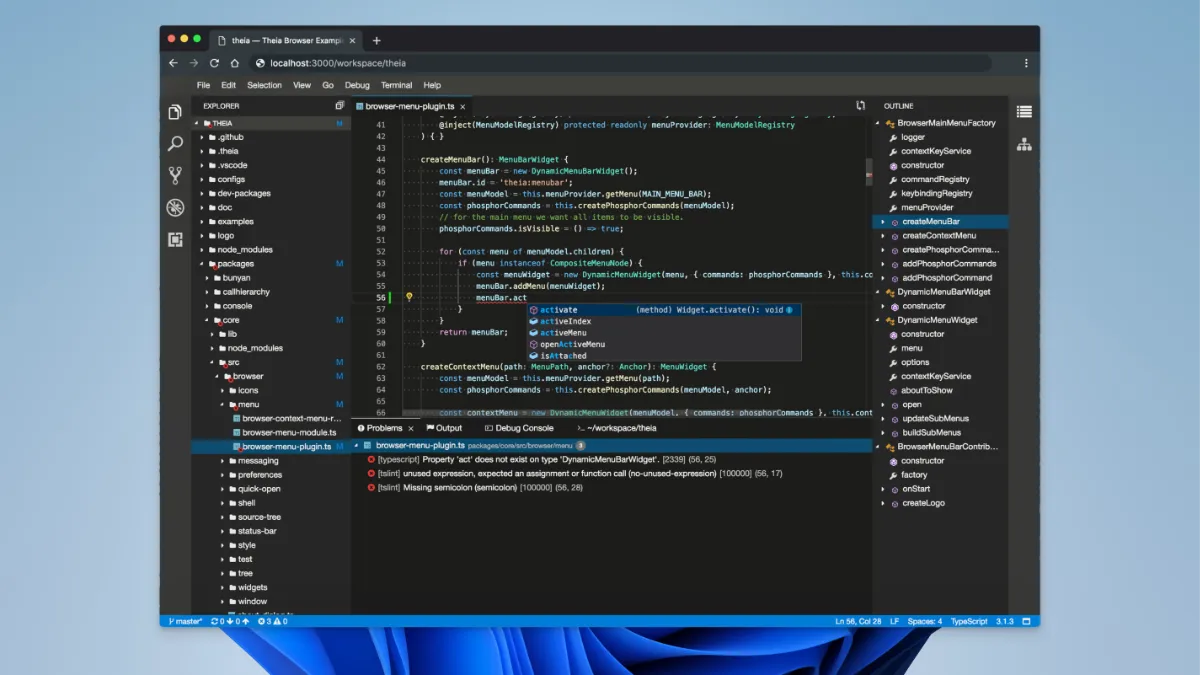The height and width of the screenshot is (675, 1200).
Task: Open the Source Control (git) view
Action: (x=175, y=176)
